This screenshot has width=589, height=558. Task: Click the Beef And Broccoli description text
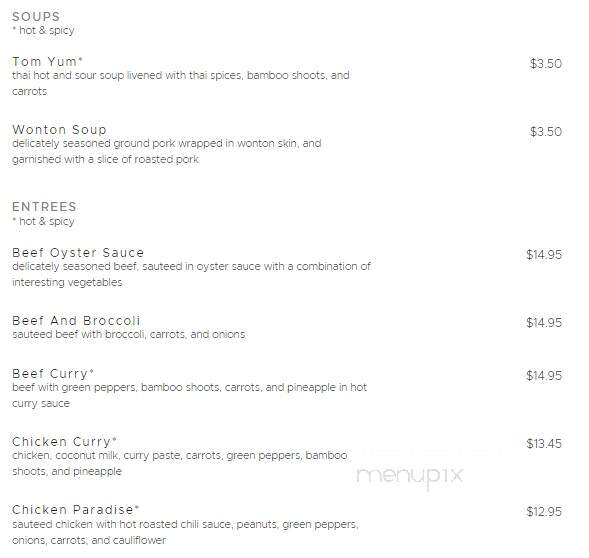pyautogui.click(x=128, y=334)
